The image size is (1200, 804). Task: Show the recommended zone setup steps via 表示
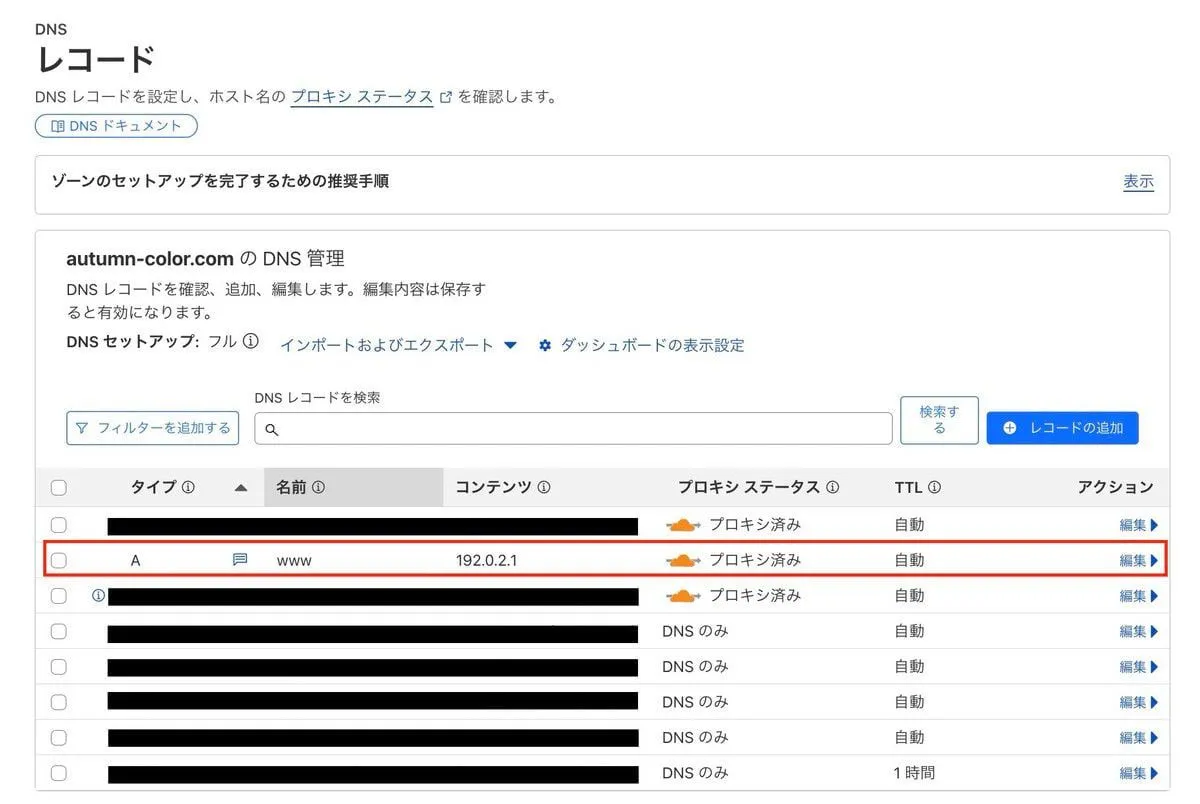coord(1138,182)
